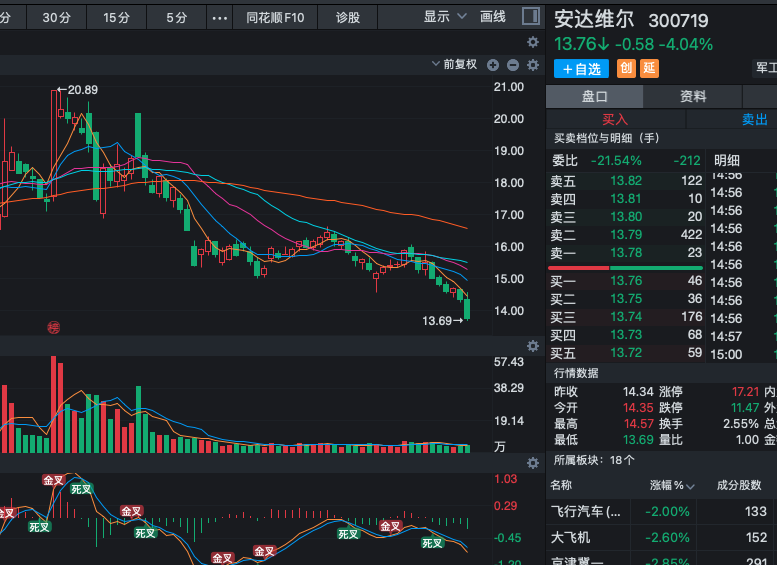This screenshot has width=777, height=565.
Task: Click the 成分股数 column header
Action: [739, 485]
